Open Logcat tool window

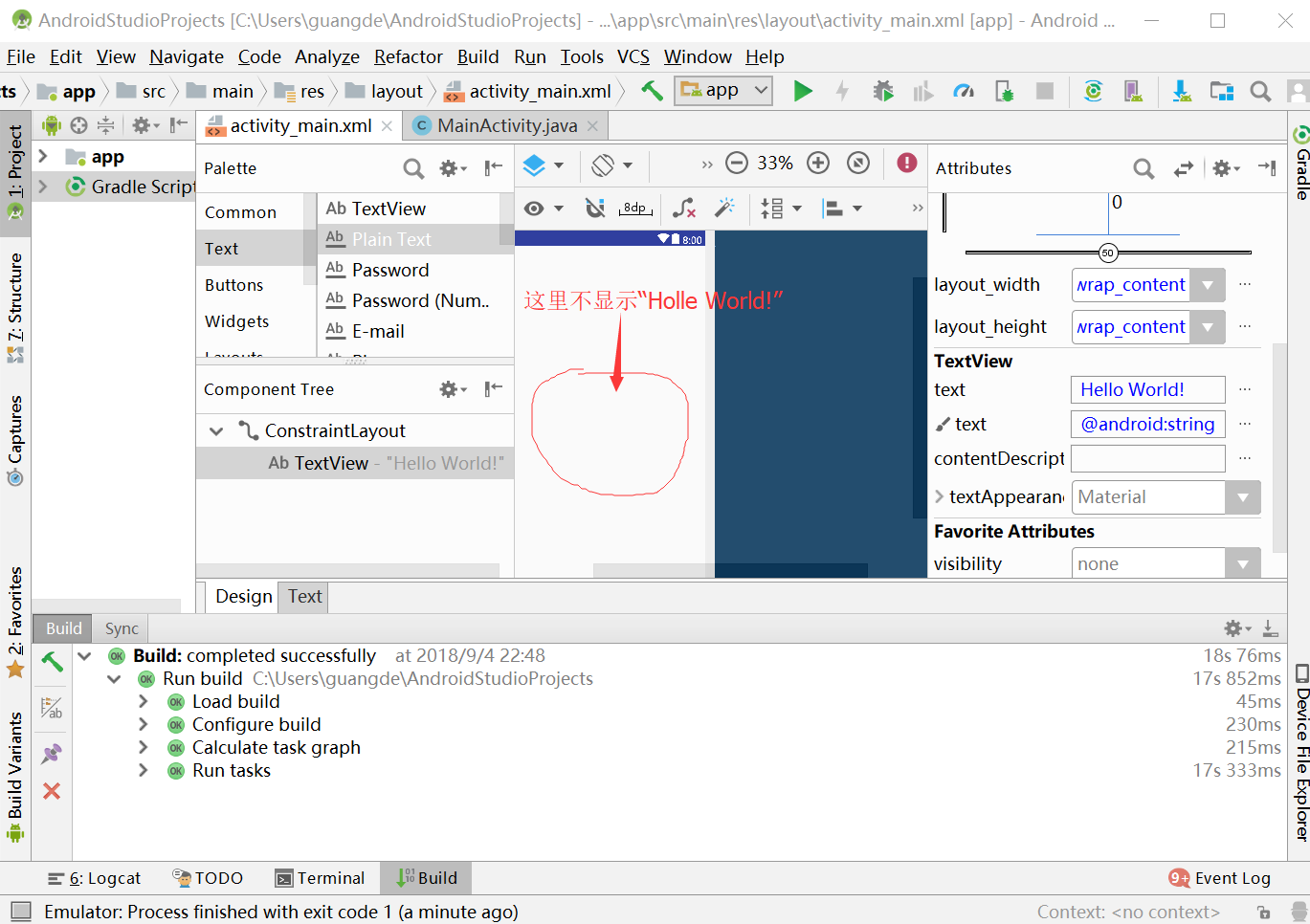pyautogui.click(x=95, y=878)
